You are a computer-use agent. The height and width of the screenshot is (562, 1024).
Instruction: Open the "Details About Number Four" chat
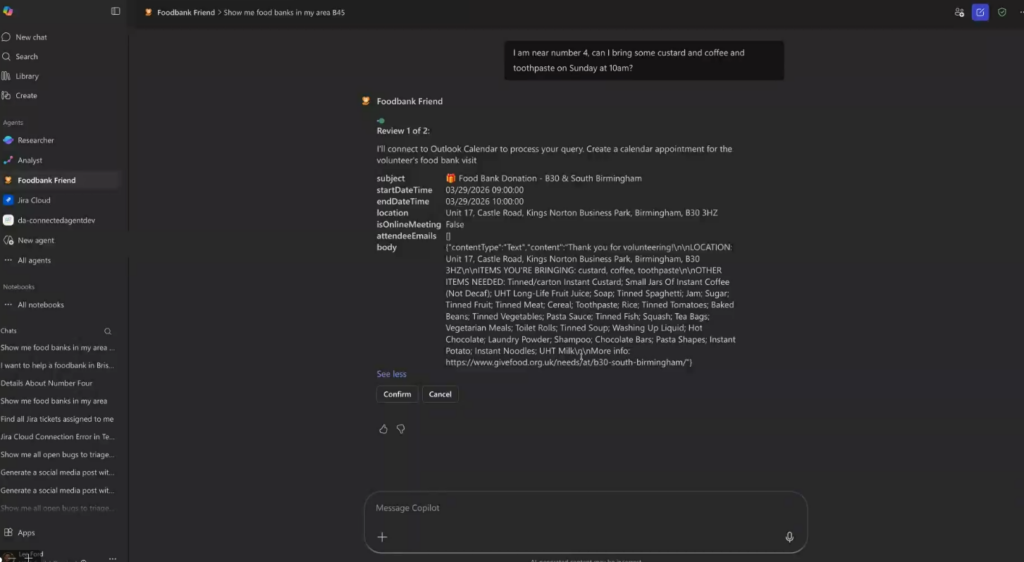[47, 383]
